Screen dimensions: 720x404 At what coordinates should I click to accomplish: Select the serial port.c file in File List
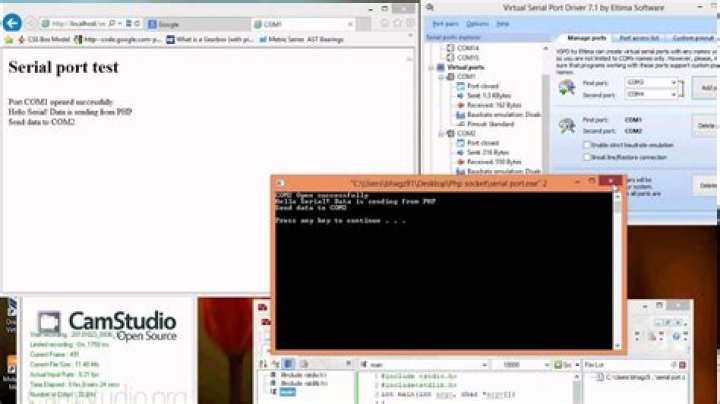coord(646,377)
